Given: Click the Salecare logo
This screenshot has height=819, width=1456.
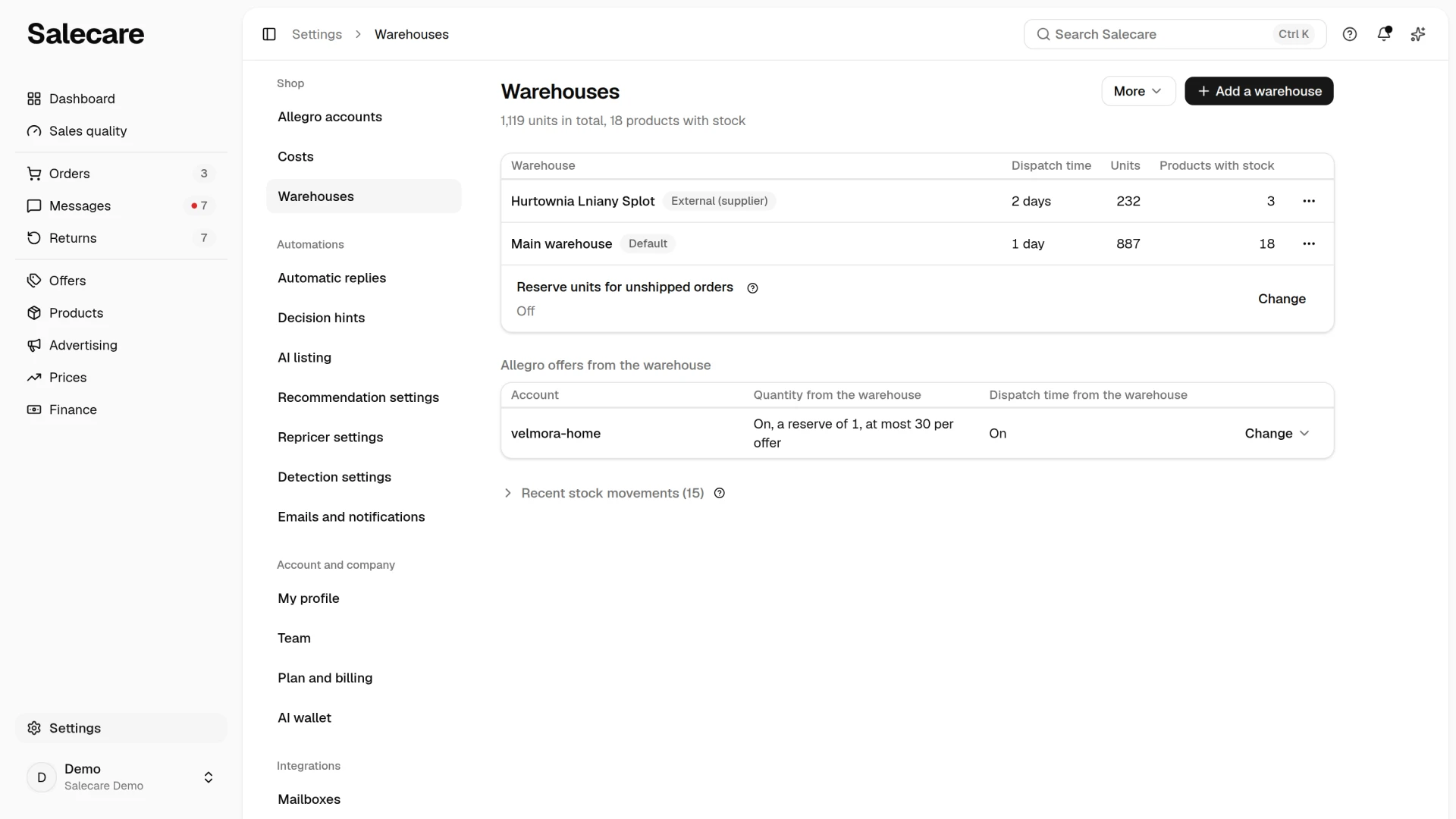Looking at the screenshot, I should (86, 34).
